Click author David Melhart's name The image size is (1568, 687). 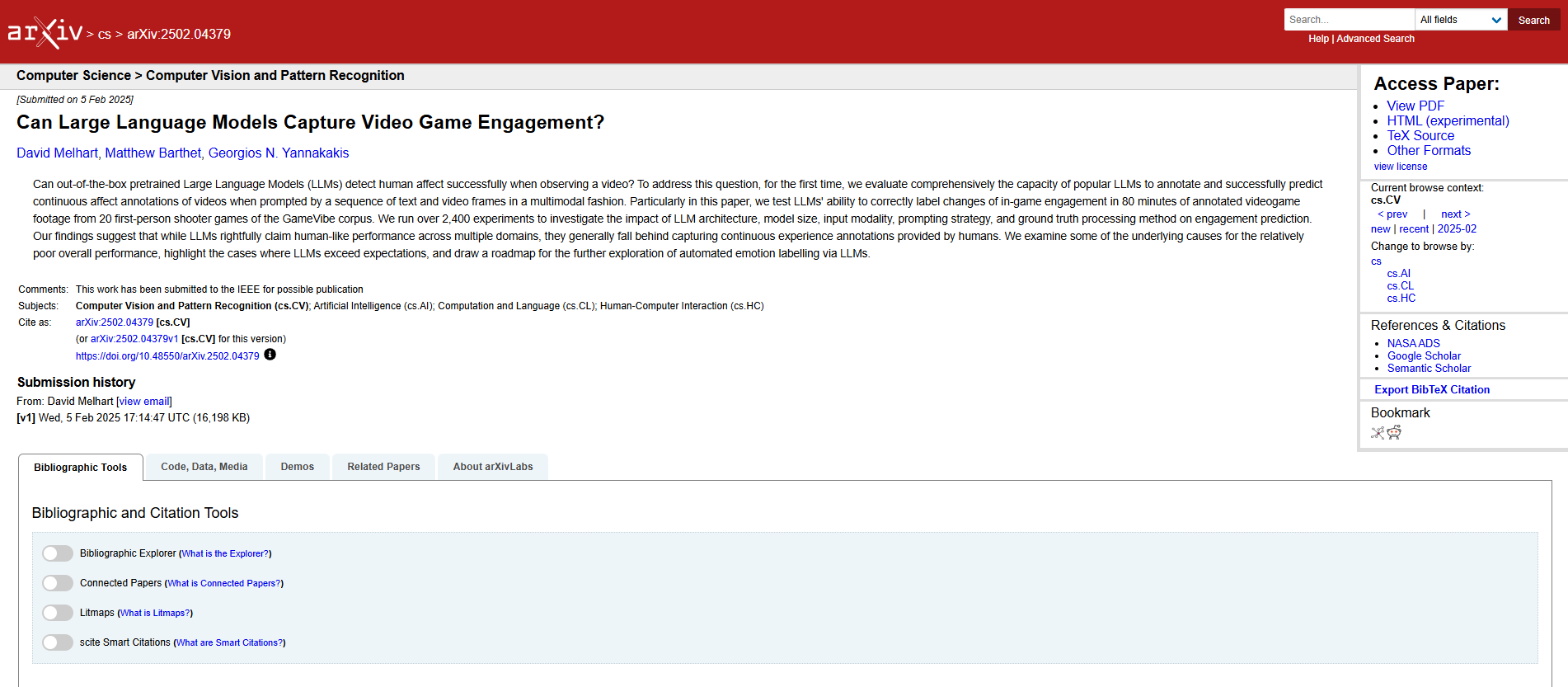coord(57,153)
